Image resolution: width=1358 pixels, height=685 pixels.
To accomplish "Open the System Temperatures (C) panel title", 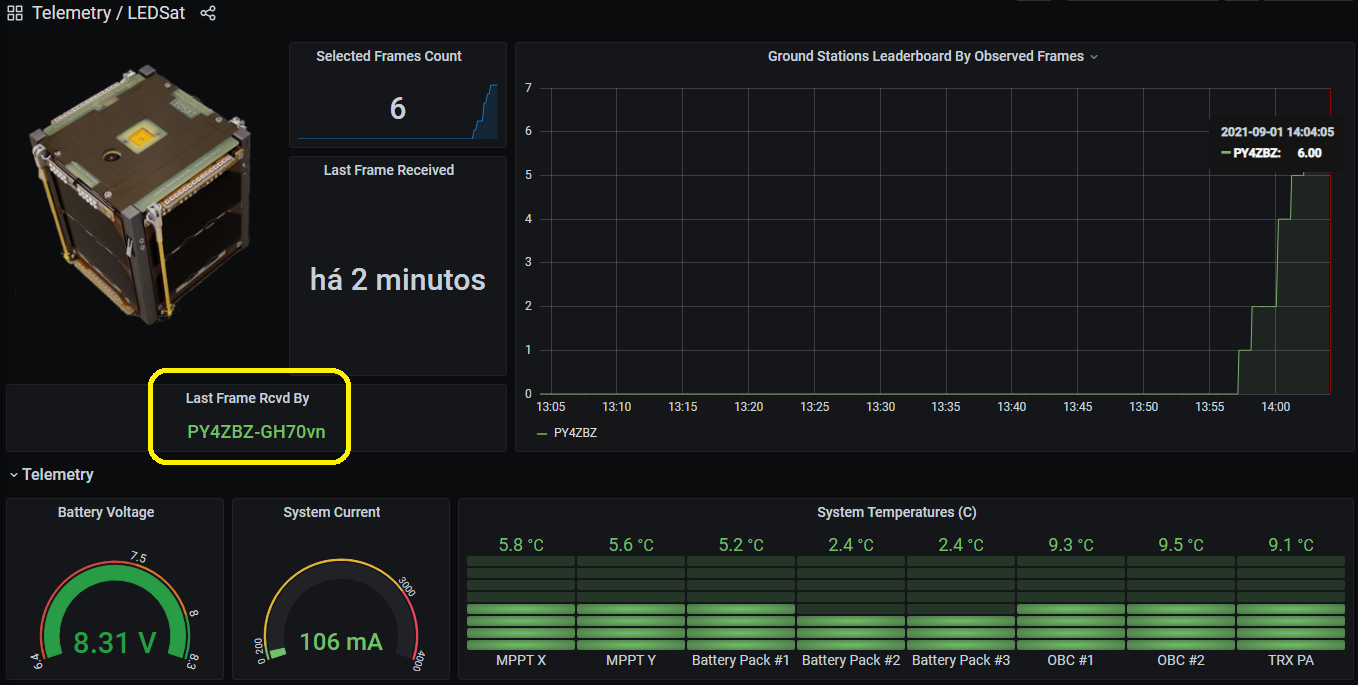I will tap(897, 512).
